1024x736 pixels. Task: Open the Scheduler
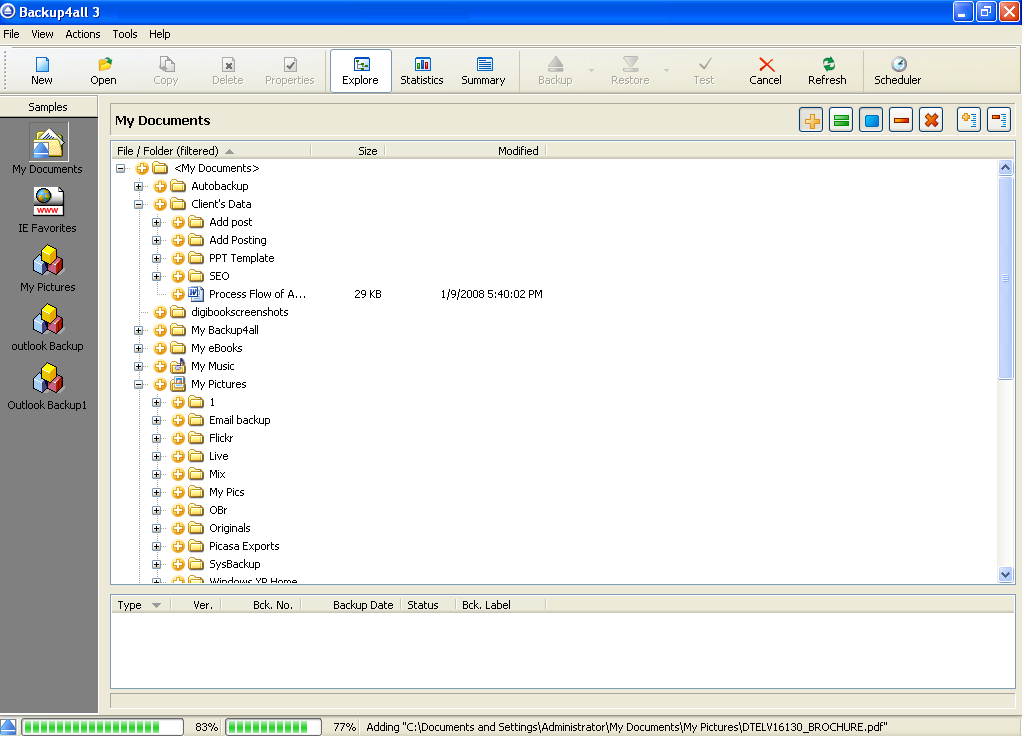pyautogui.click(x=898, y=71)
